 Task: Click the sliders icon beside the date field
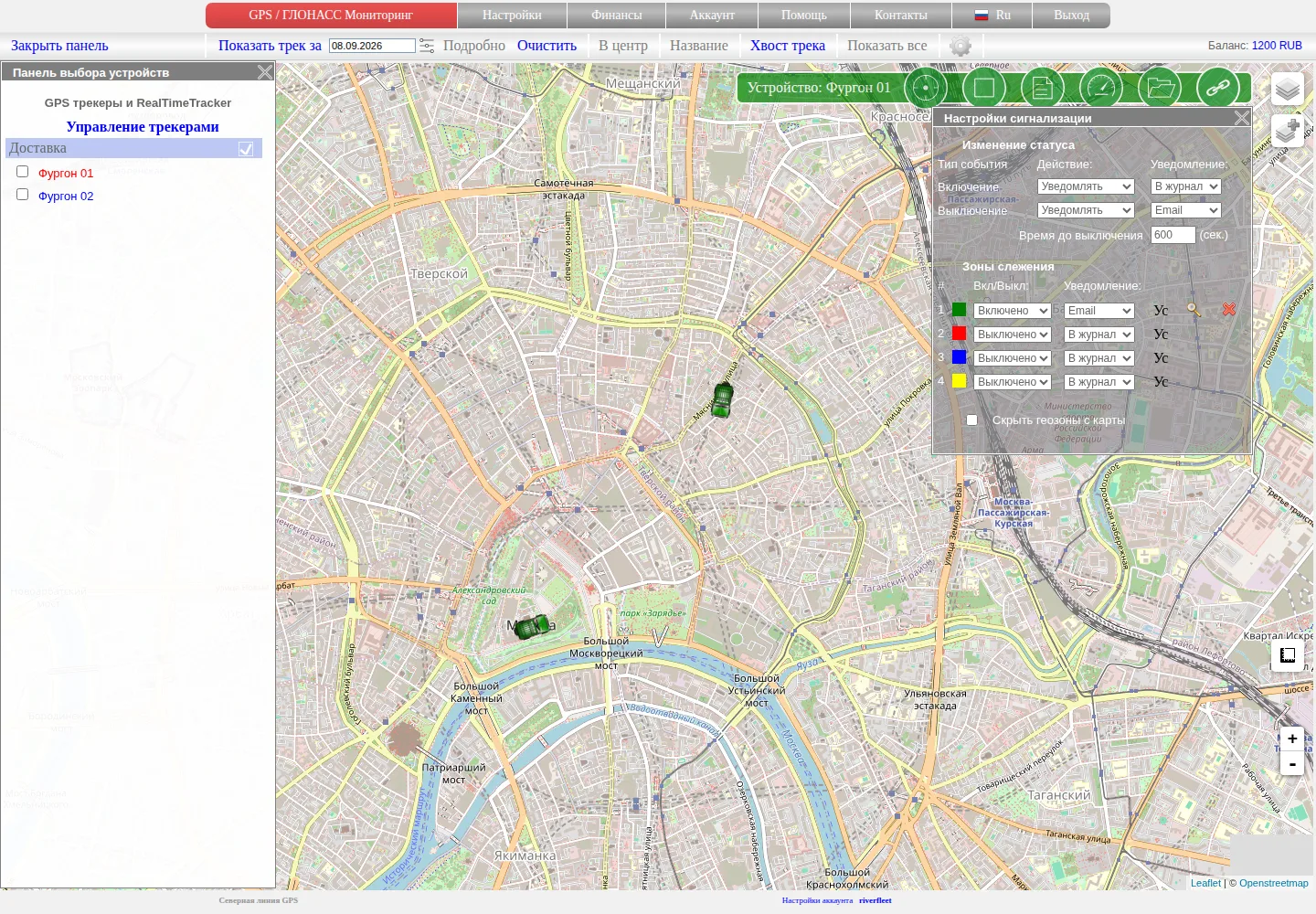pyautogui.click(x=427, y=46)
